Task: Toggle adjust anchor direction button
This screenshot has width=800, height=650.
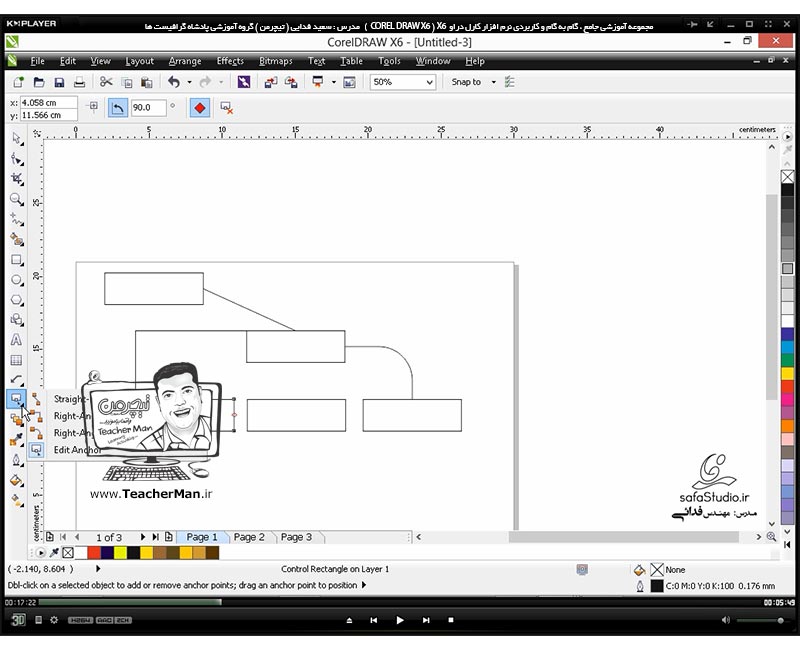Action: click(118, 108)
